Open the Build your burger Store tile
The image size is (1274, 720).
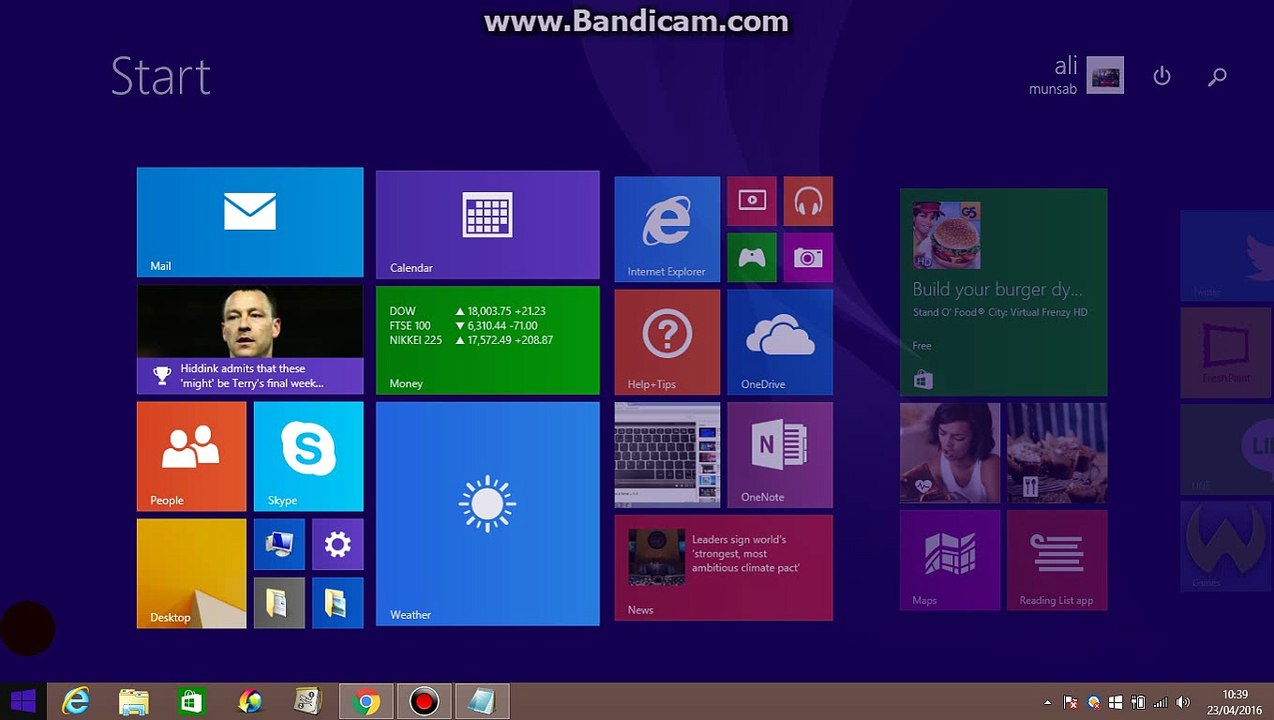pos(1003,292)
